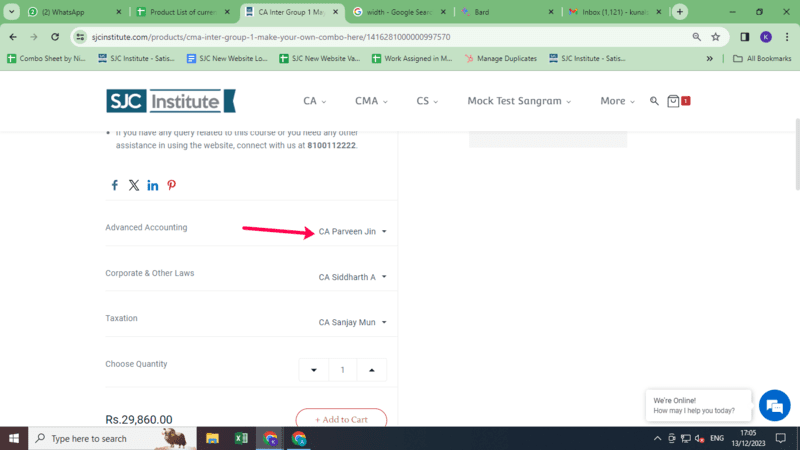
Task: Pin this product on Pinterest
Action: pos(172,186)
